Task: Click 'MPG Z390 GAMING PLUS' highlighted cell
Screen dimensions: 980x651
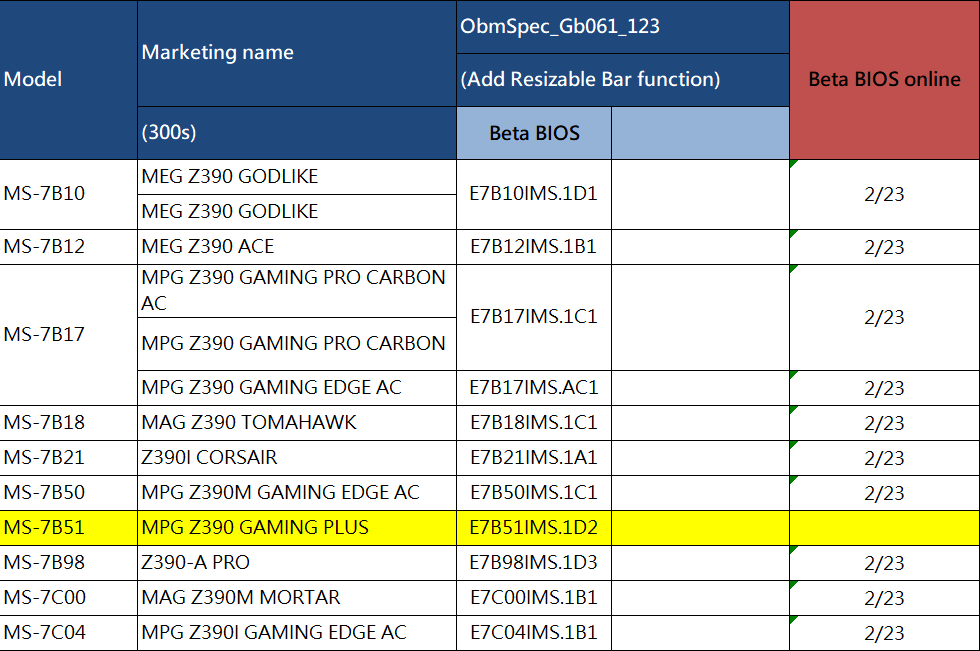Action: pyautogui.click(x=297, y=528)
